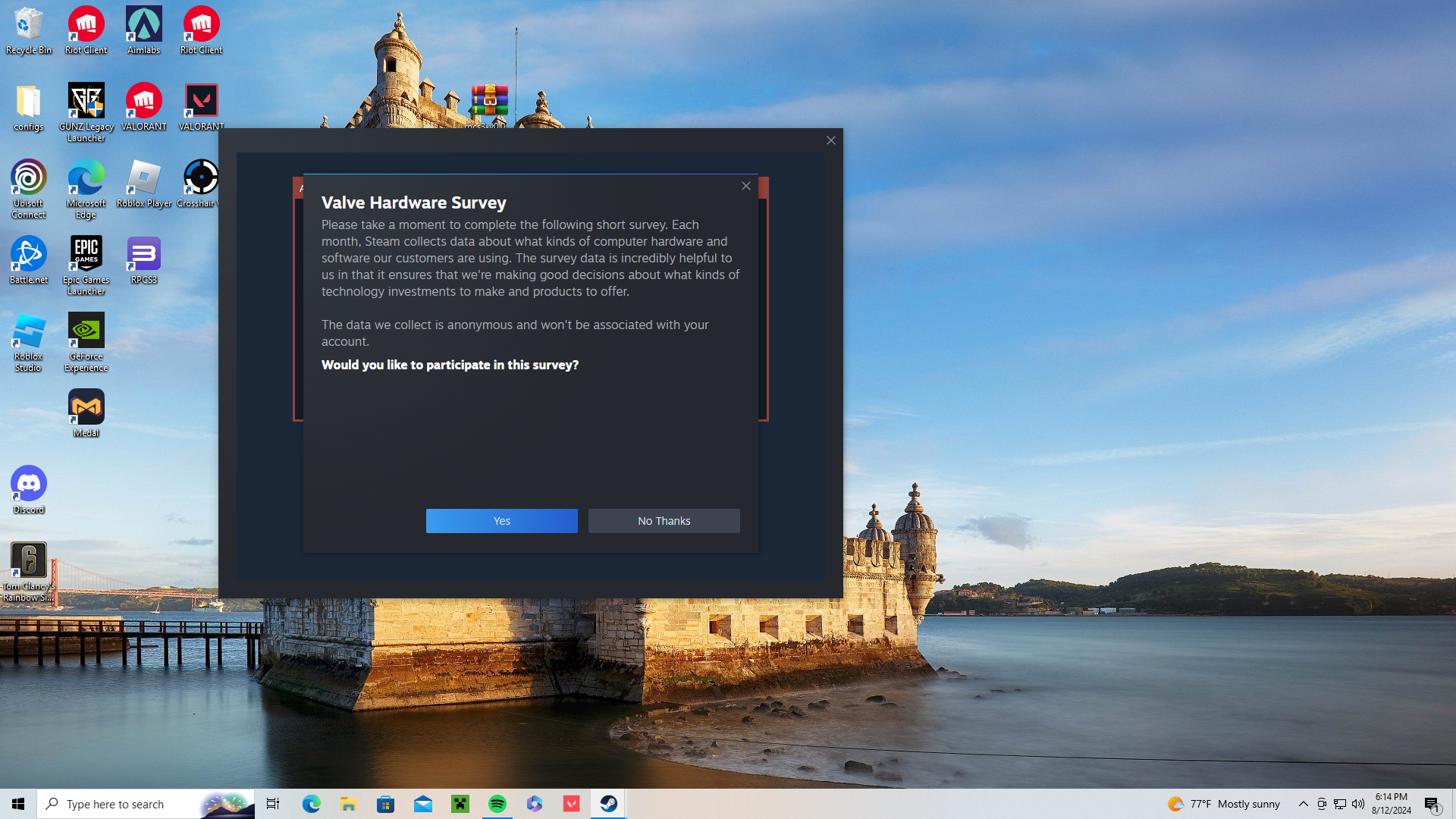Viewport: 1456px width, 819px height.
Task: Click the Yes button in survey dialog
Action: tap(501, 521)
